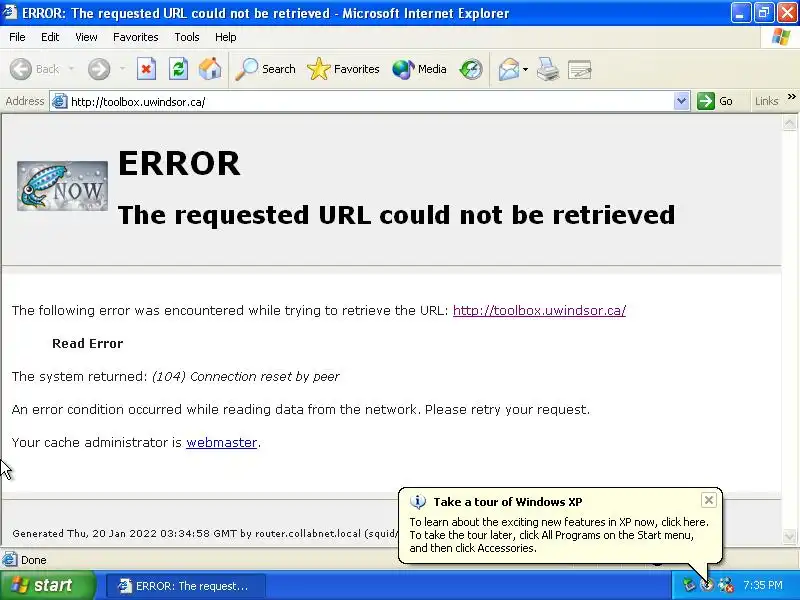Open the Search pane
Screen dimensions: 800x600
(265, 69)
